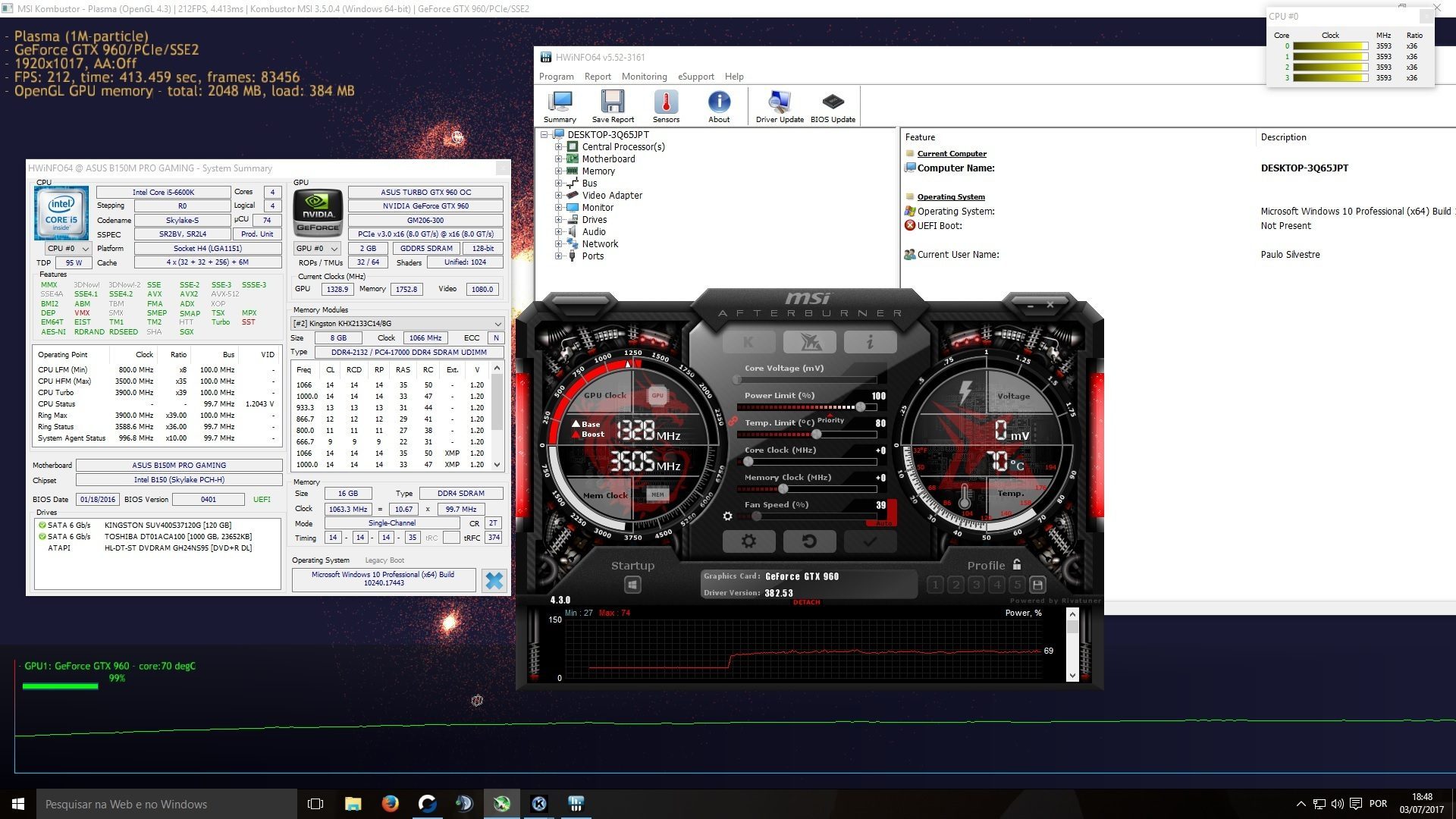Open the Monitoring menu
This screenshot has height=819, width=1456.
[644, 77]
